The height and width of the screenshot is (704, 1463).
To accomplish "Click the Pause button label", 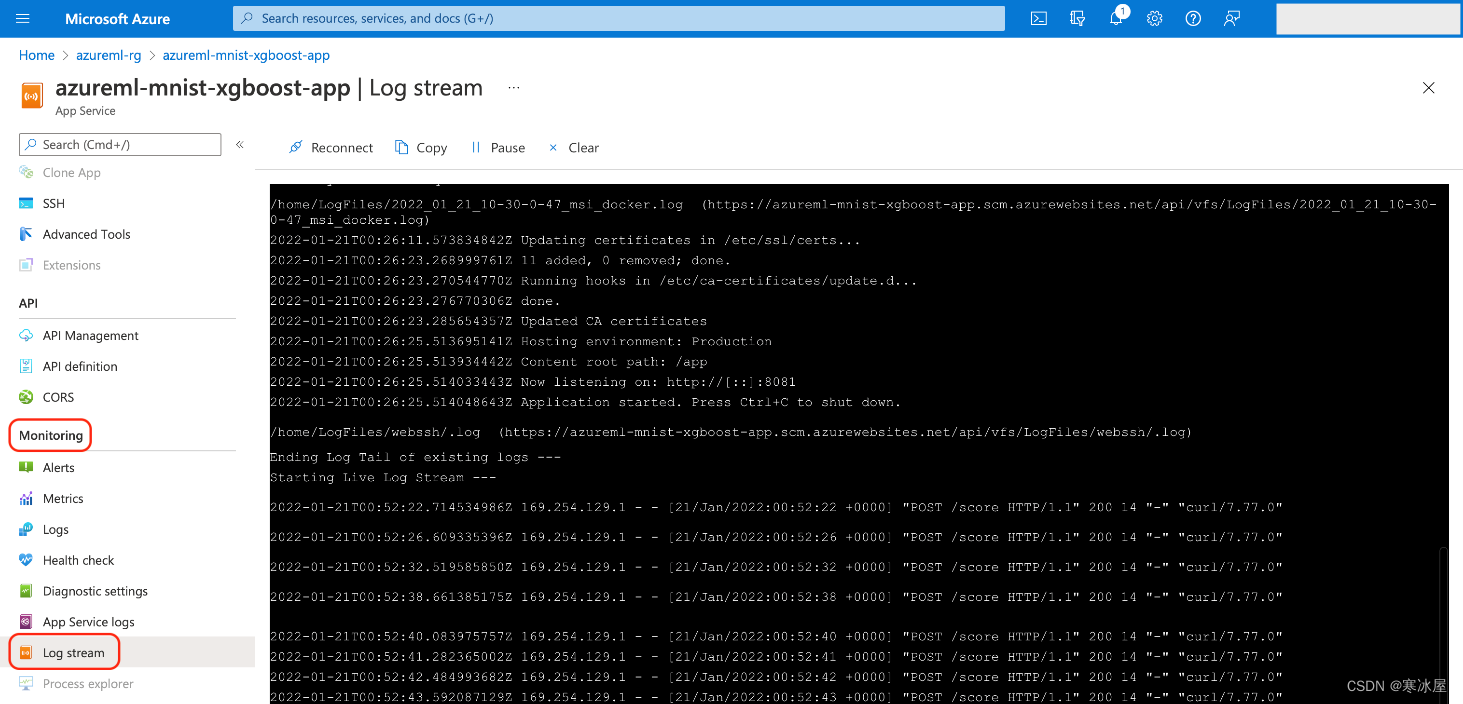I will [x=508, y=148].
